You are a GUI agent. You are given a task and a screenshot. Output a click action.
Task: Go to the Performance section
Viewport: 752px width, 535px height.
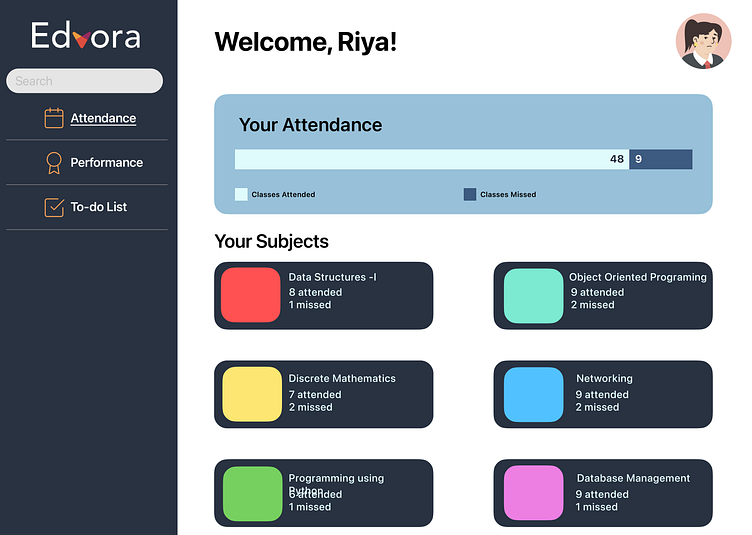pyautogui.click(x=106, y=162)
